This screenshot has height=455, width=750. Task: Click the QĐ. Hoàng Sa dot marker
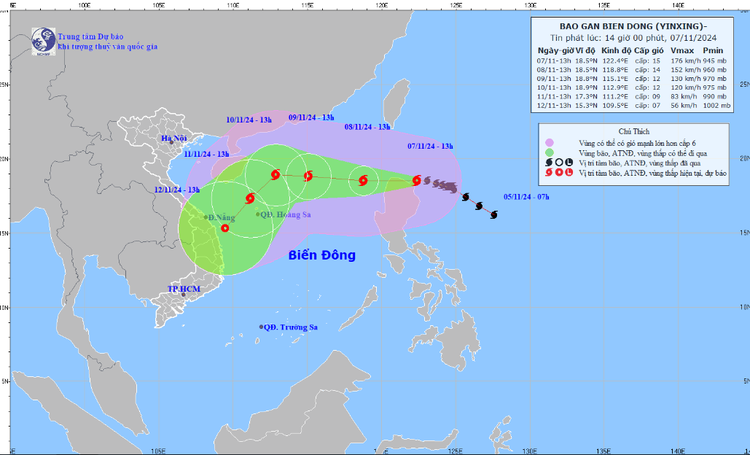coord(258,214)
